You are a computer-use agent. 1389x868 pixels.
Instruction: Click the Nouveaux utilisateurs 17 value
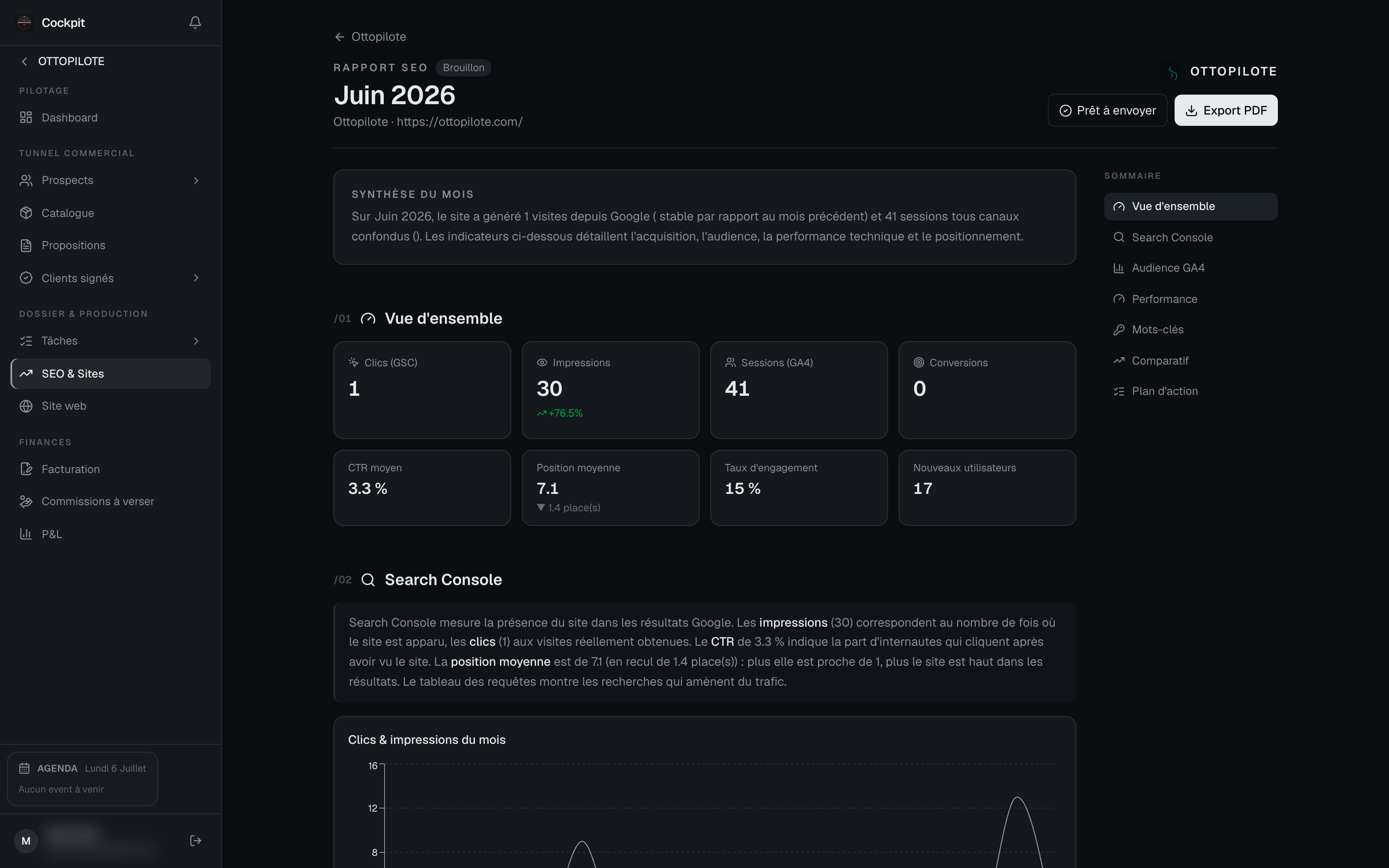click(923, 489)
